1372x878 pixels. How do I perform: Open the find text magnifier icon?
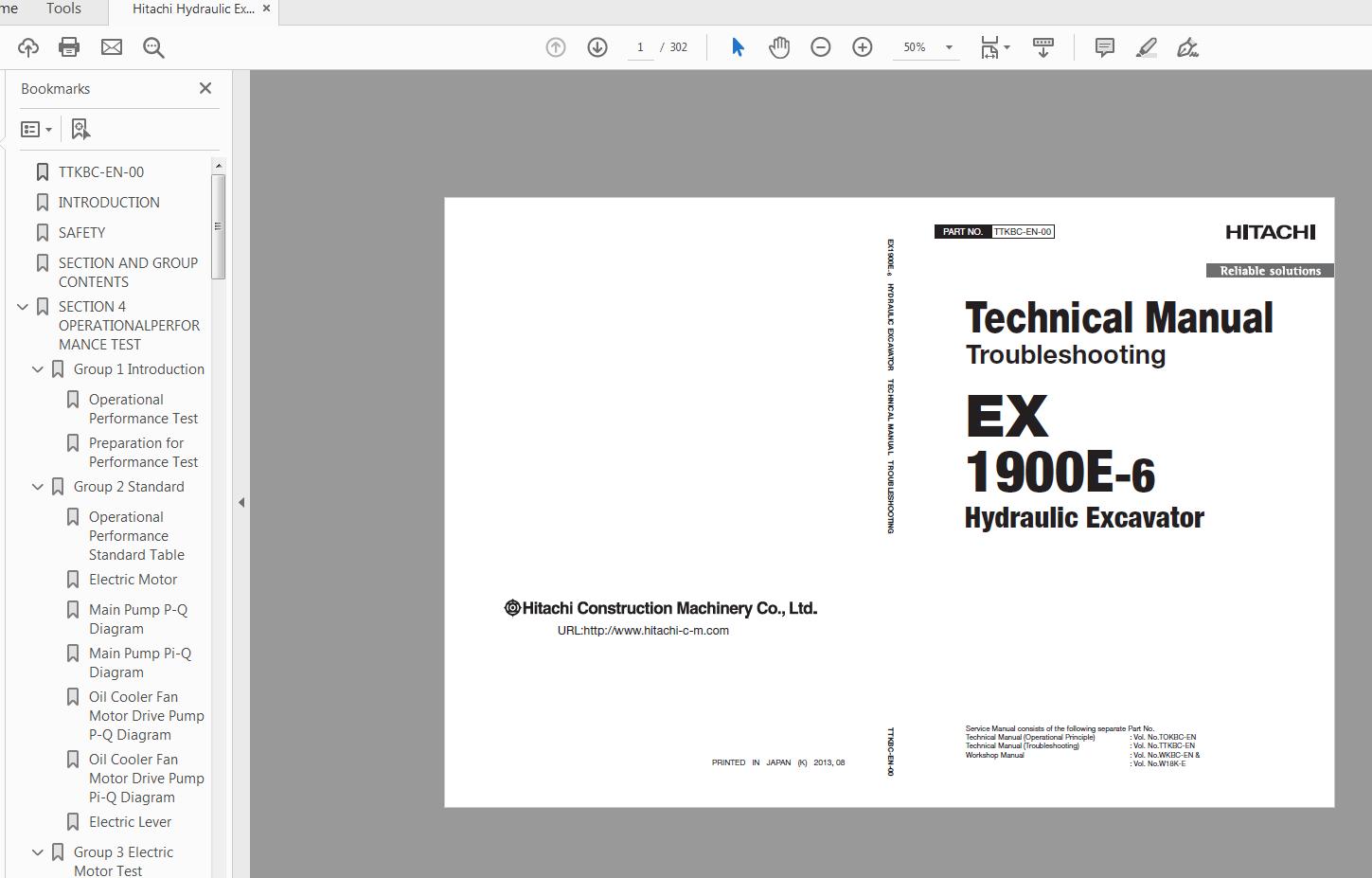pyautogui.click(x=153, y=47)
